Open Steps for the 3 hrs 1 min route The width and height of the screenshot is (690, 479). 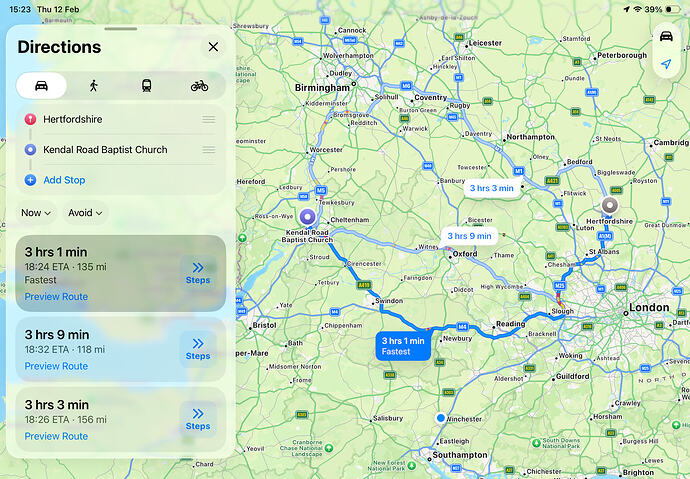pos(198,273)
